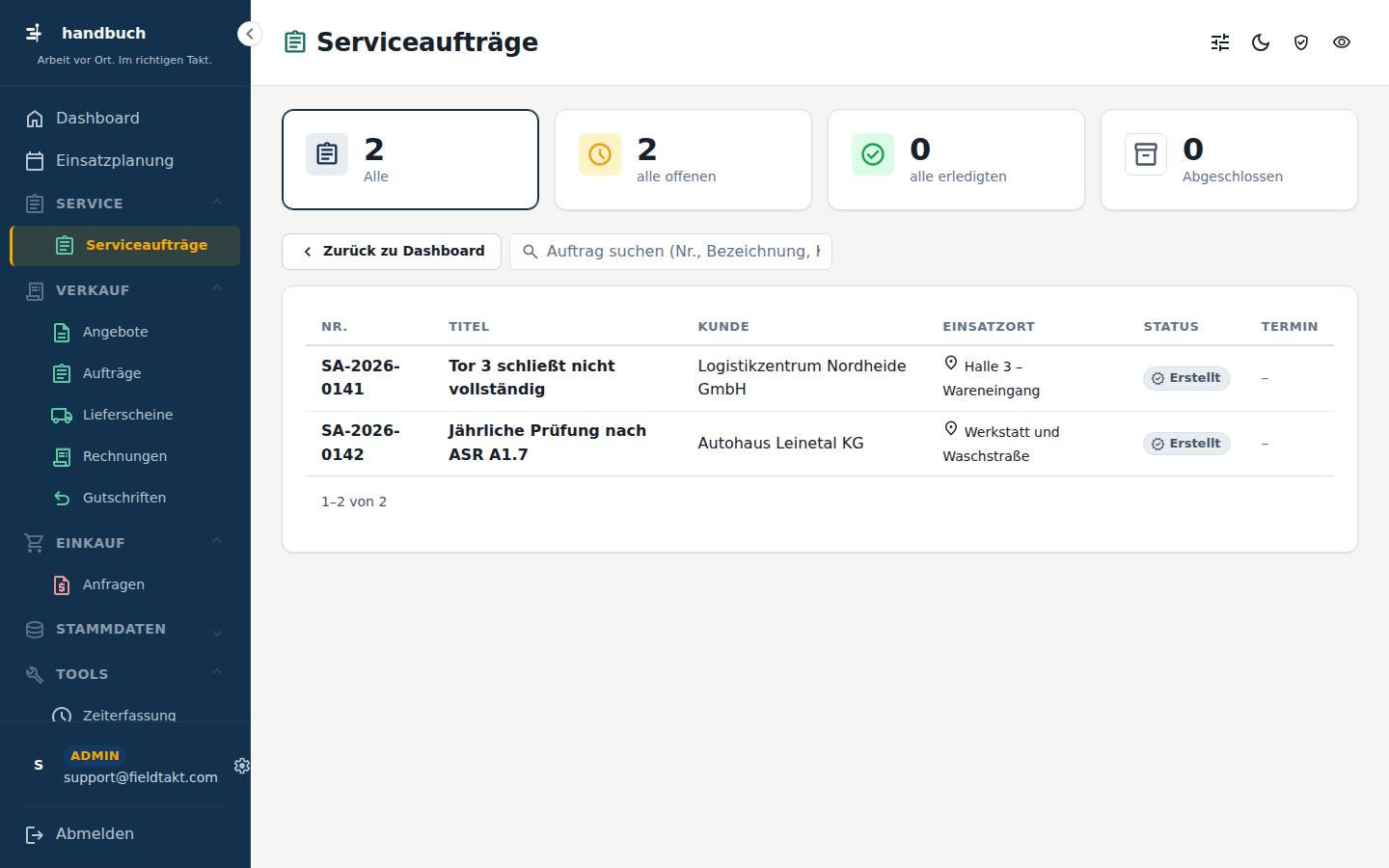Click title Tor 3 schließt nicht vollständig
Viewport: 1389px width, 868px height.
click(x=531, y=377)
